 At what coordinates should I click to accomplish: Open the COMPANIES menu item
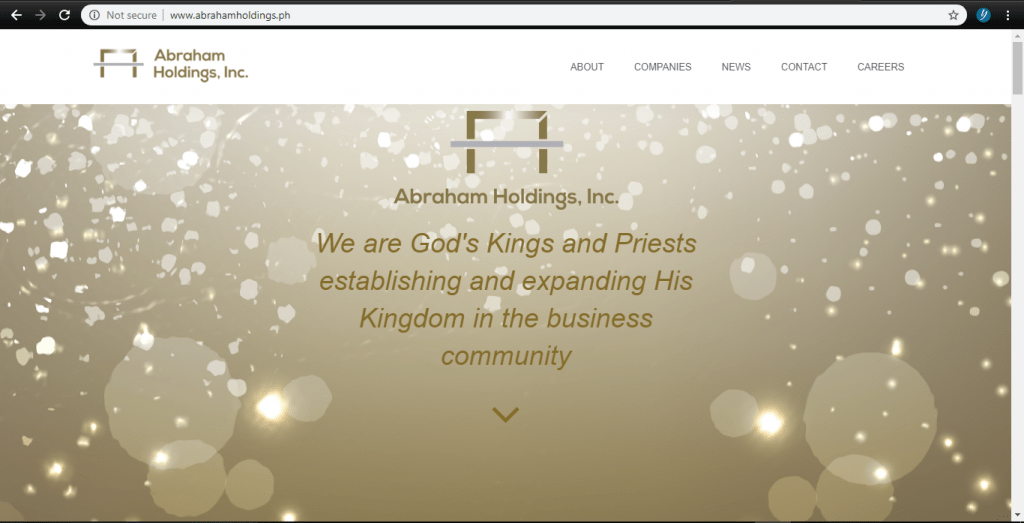pyautogui.click(x=662, y=67)
